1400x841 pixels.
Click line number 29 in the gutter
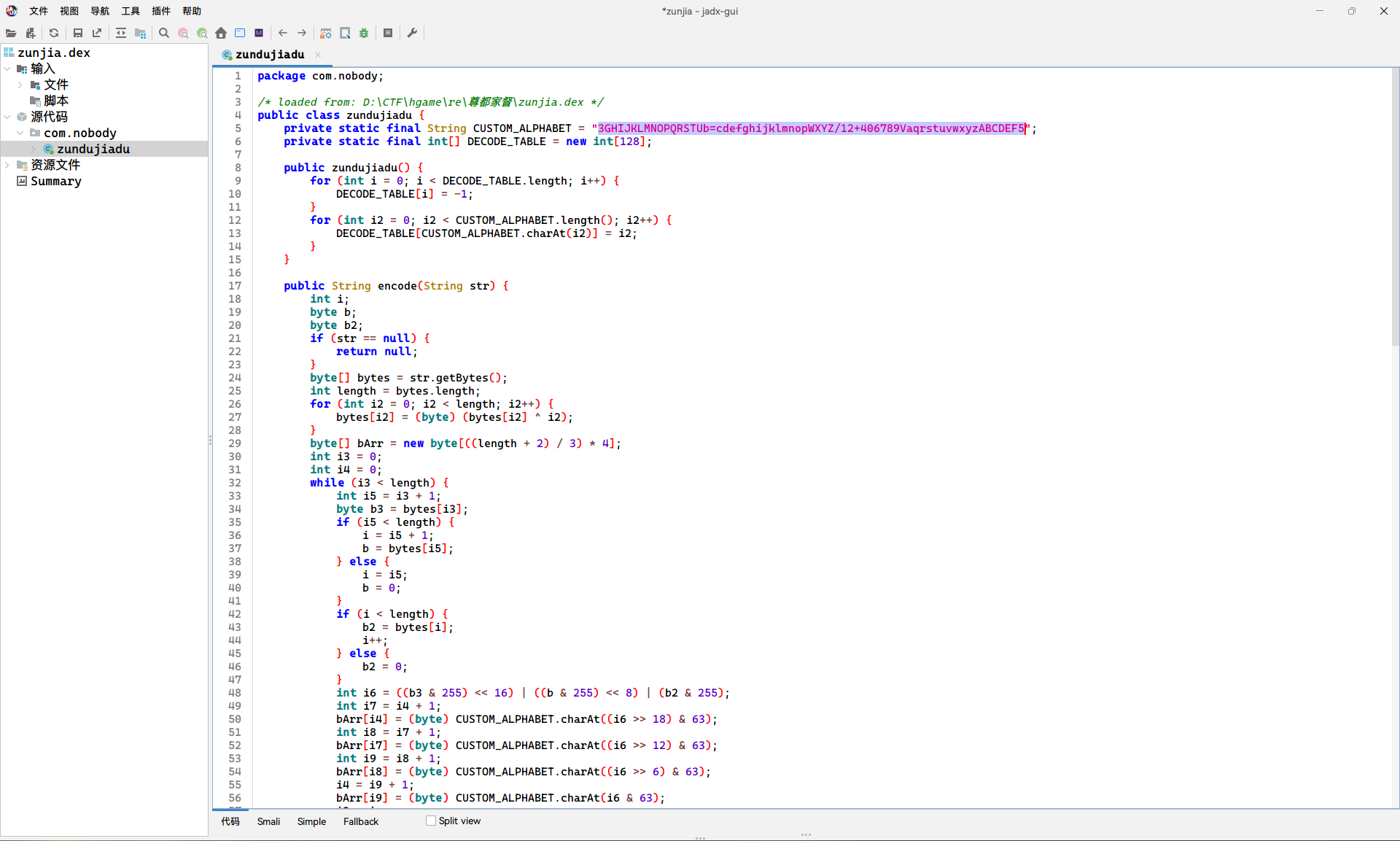[x=235, y=443]
